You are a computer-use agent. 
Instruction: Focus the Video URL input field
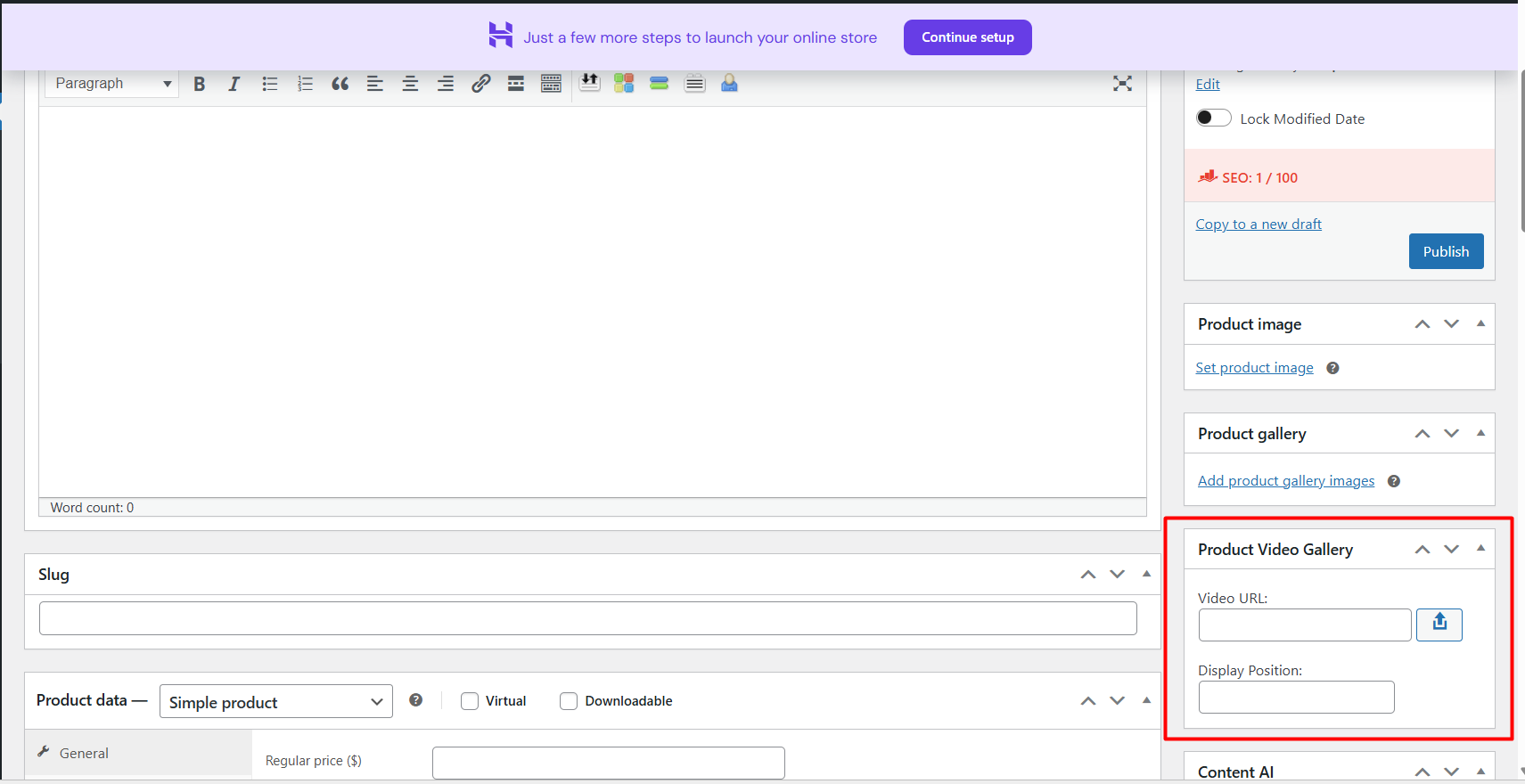(1305, 625)
